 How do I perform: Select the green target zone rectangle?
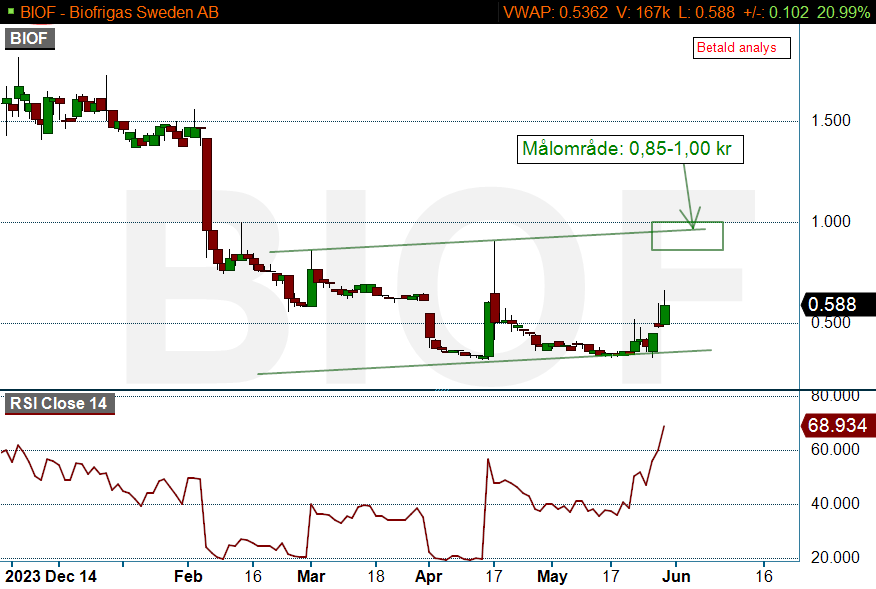[x=687, y=236]
